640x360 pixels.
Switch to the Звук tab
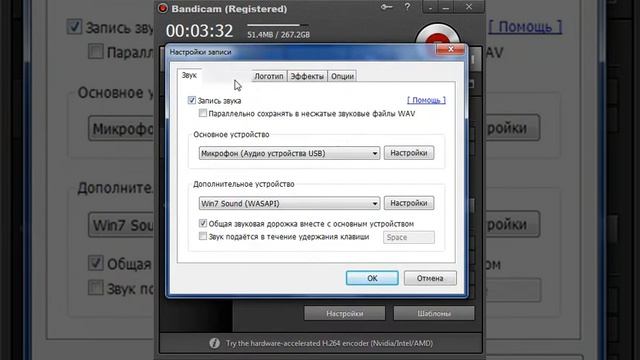189,75
